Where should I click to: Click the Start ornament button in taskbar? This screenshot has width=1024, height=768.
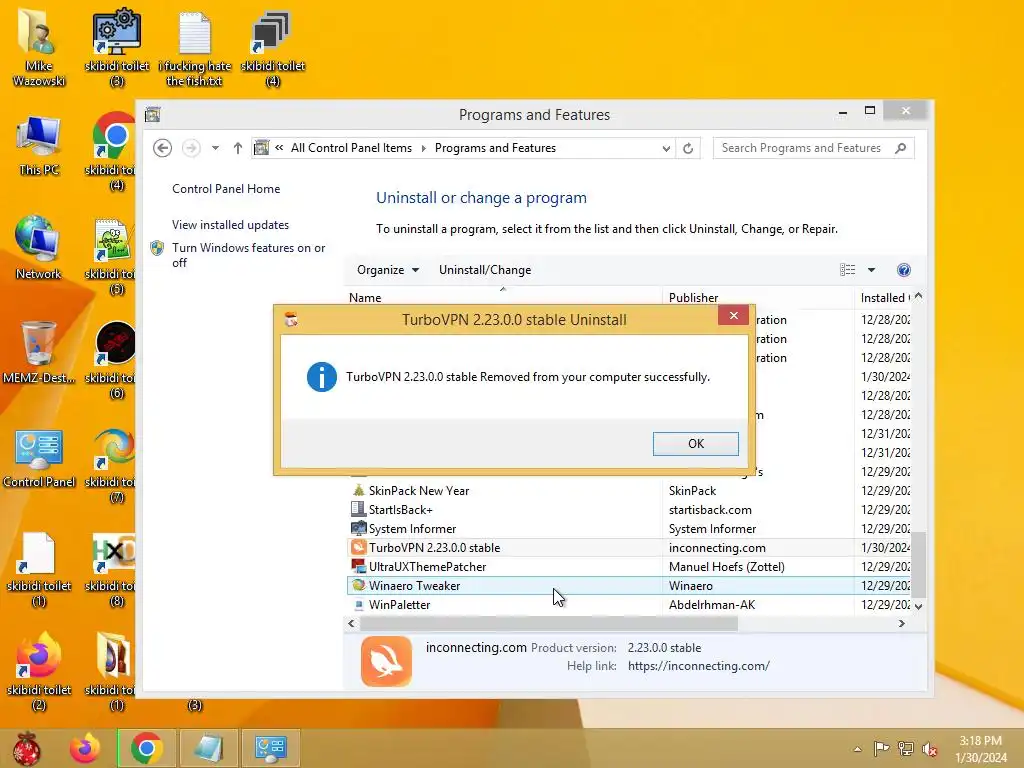click(x=27, y=748)
